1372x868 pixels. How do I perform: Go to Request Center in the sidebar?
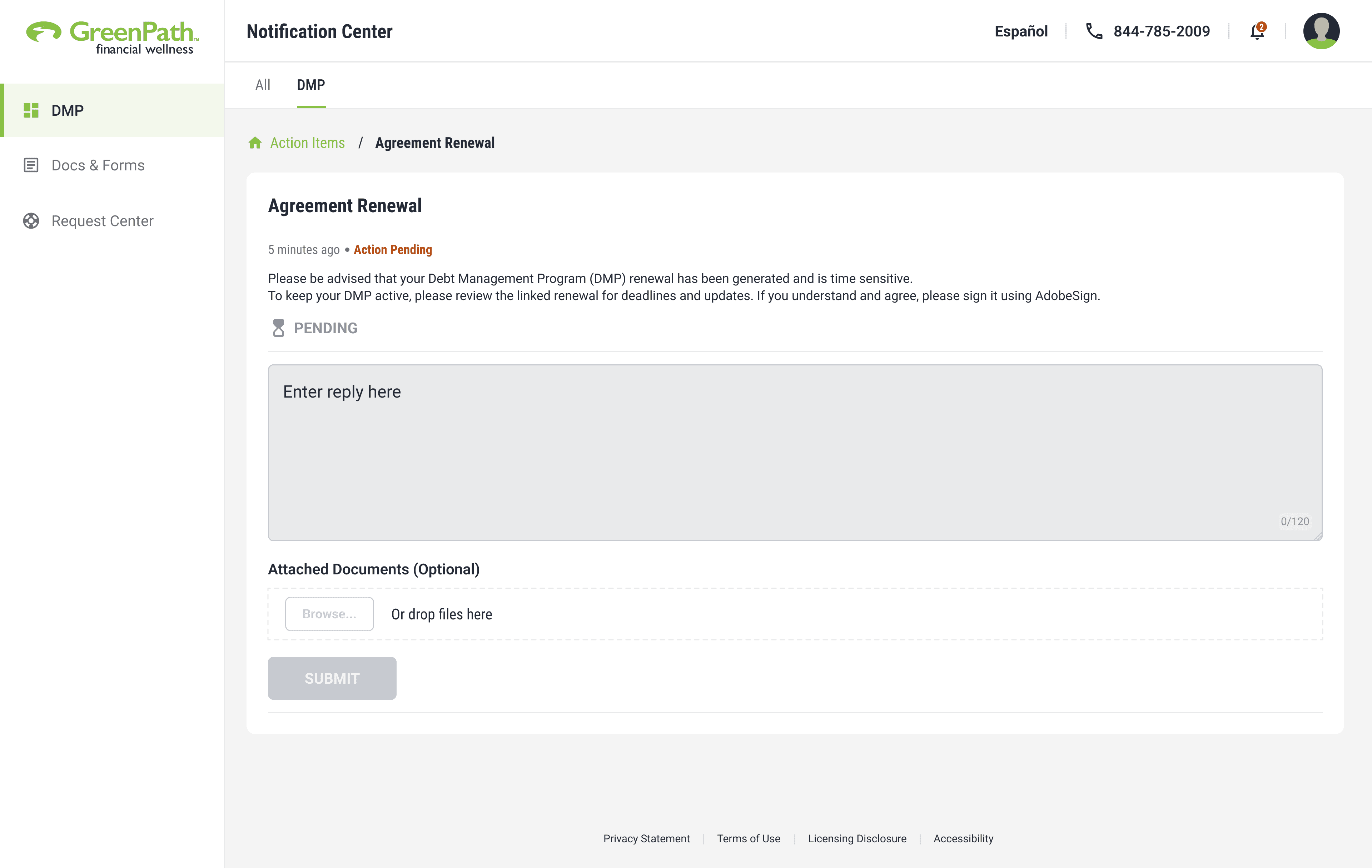(x=103, y=221)
